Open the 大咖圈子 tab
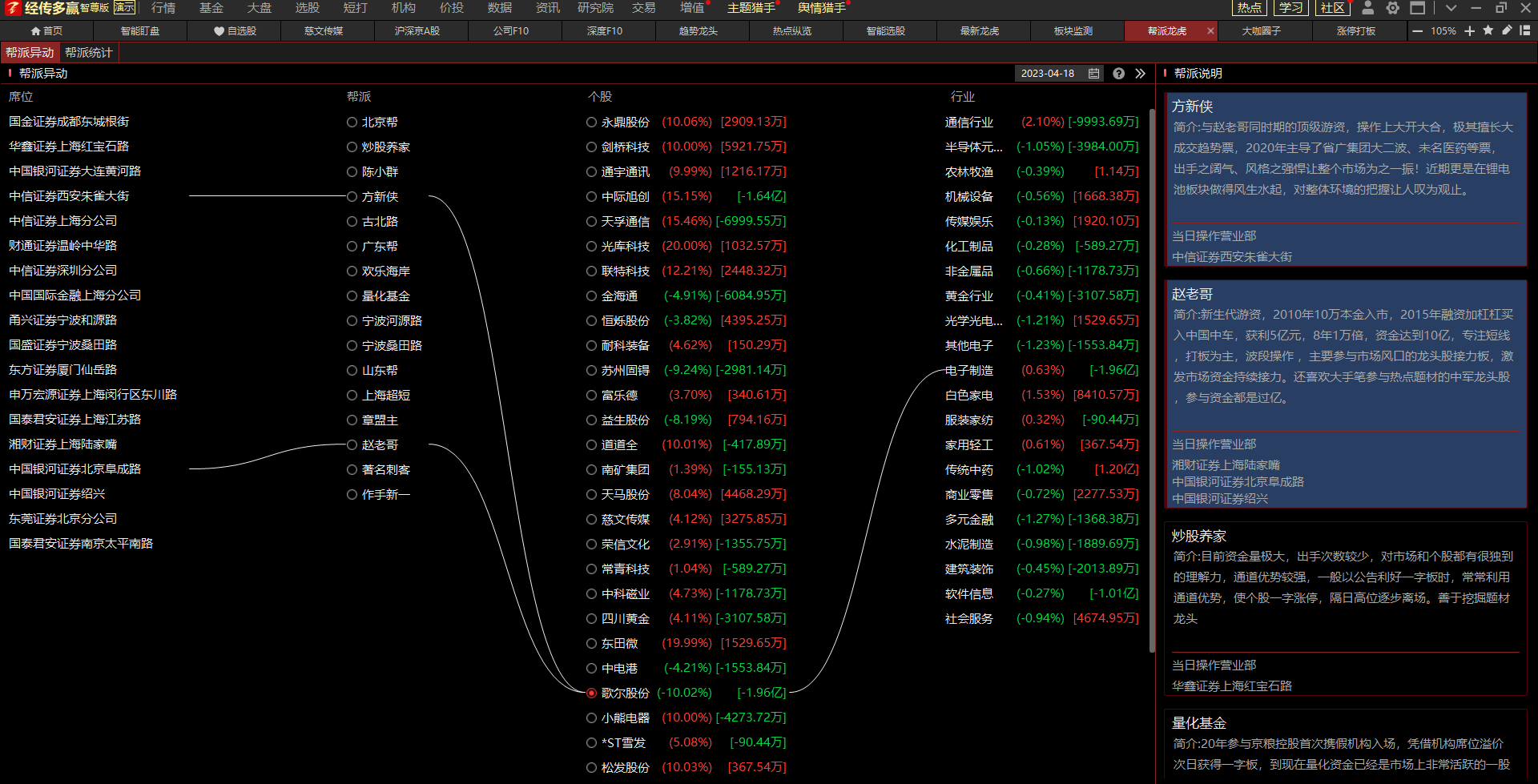The image size is (1538, 784). 1261,31
